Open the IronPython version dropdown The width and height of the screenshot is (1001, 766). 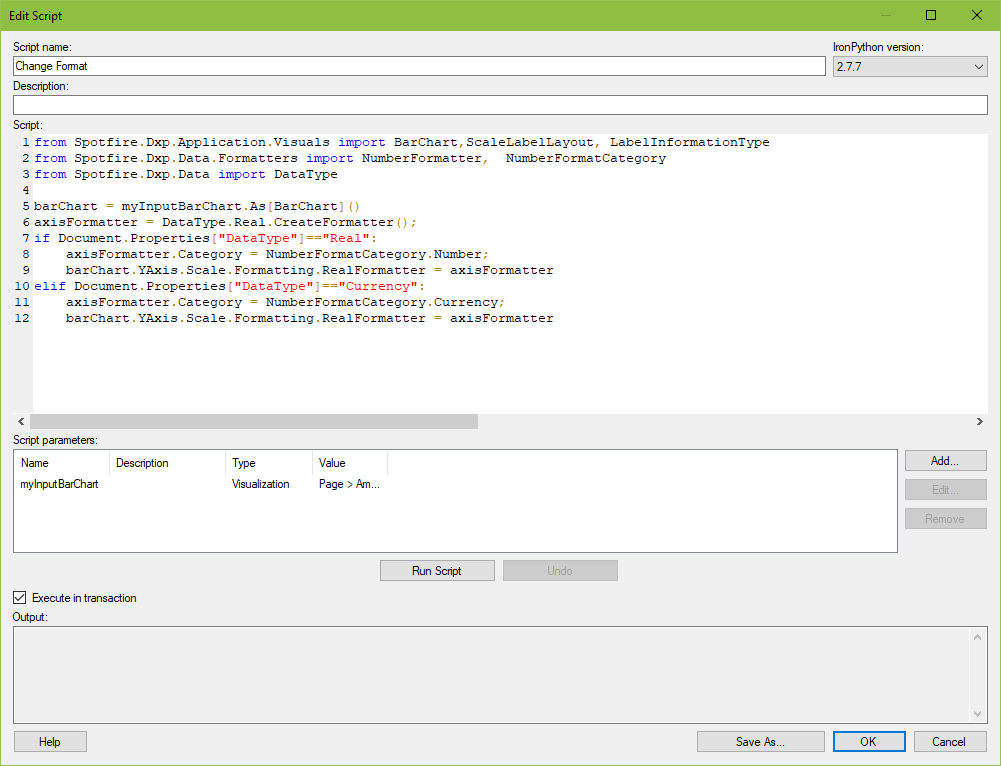(977, 66)
